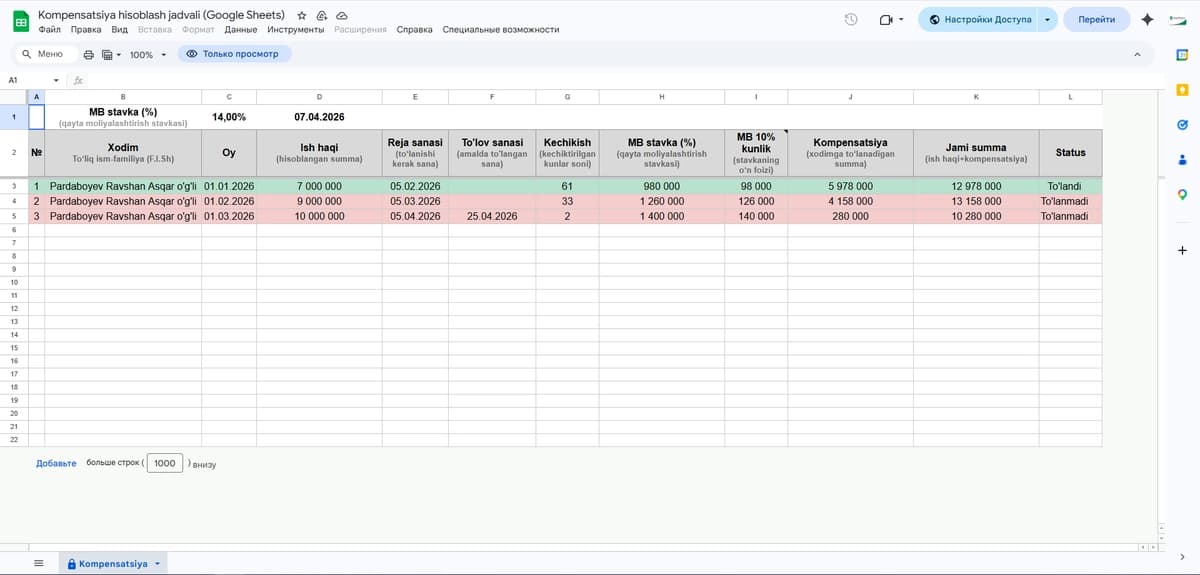Viewport: 1200px width, 575px height.
Task: Click the Настройки Доступа share button
Action: tap(978, 19)
